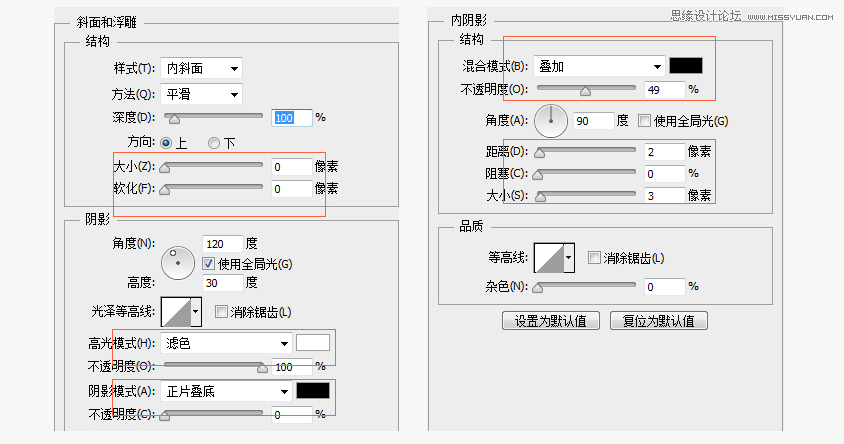The width and height of the screenshot is (844, 444).
Task: Click the 软化(F) value field
Action: [x=291, y=189]
